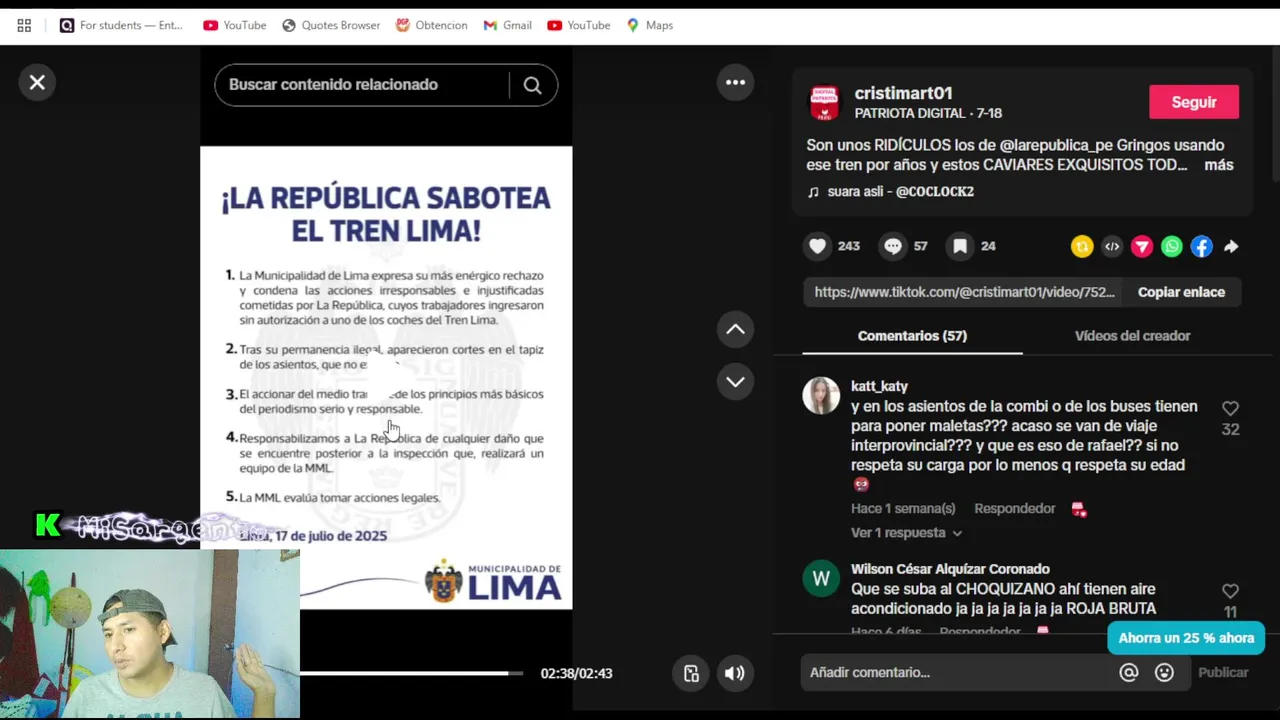Screen dimensions: 1280x720
Task: Send to friends red icon
Action: tap(1142, 247)
